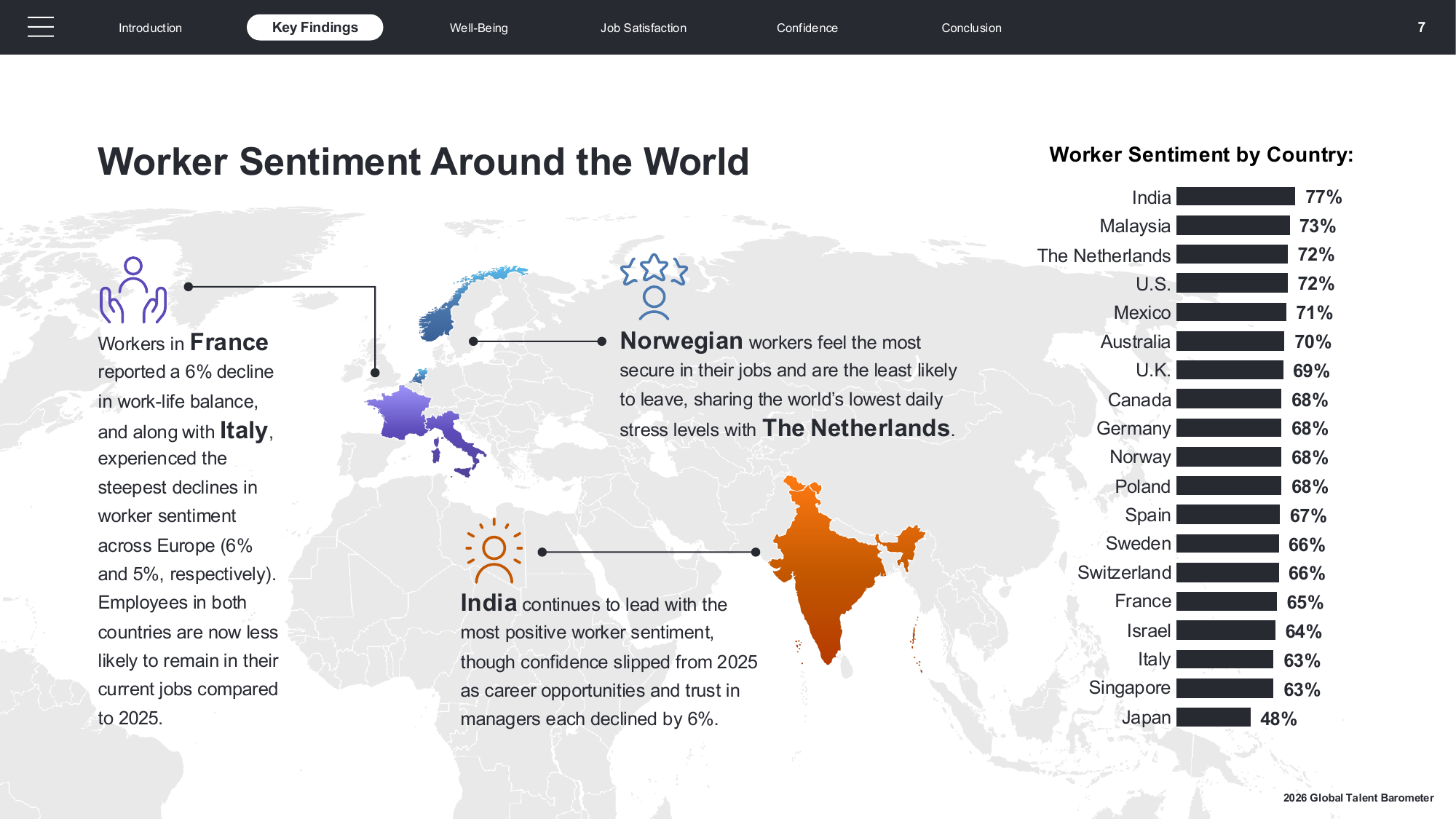
Task: Click the Italy 63% value
Action: point(1302,660)
